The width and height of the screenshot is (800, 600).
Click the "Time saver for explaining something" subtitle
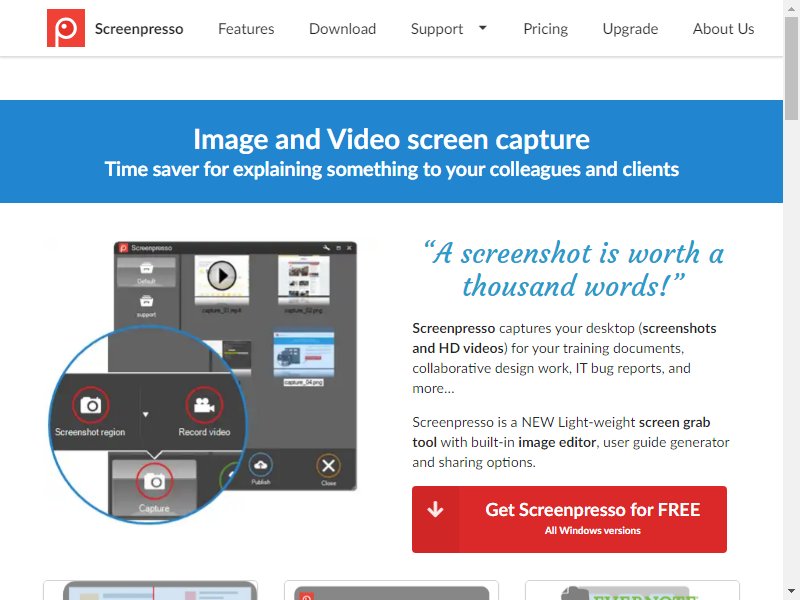391,169
